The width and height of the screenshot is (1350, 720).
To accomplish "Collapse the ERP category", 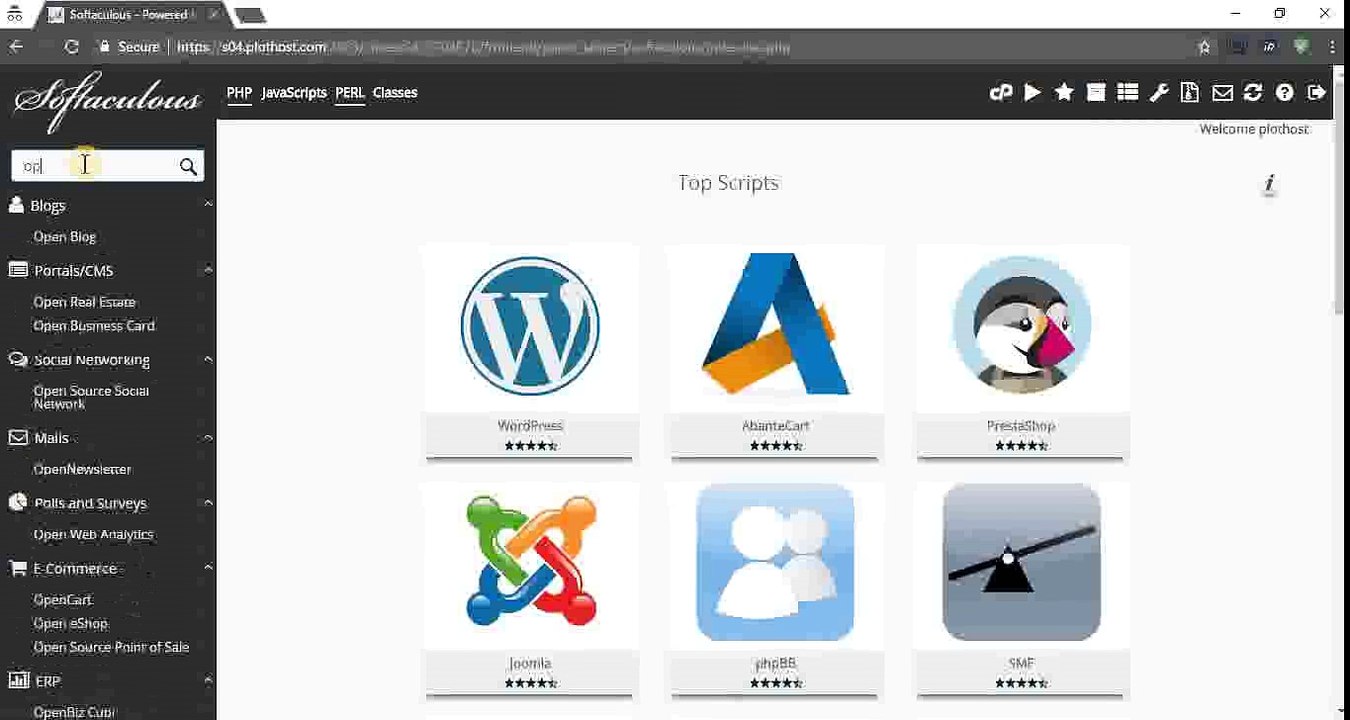I will coord(208,680).
